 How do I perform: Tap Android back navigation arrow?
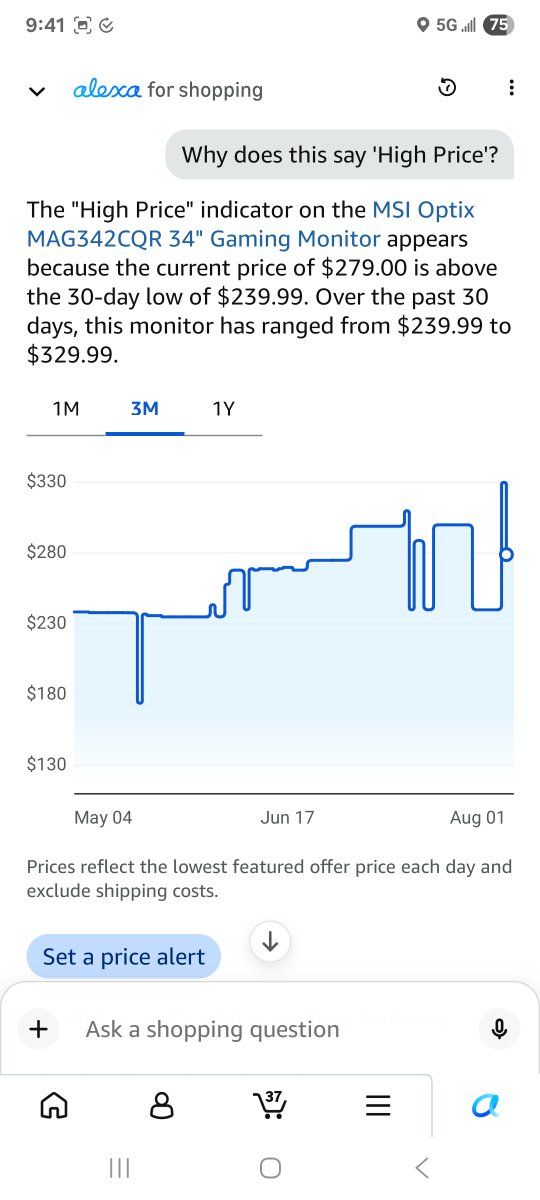tap(422, 1167)
